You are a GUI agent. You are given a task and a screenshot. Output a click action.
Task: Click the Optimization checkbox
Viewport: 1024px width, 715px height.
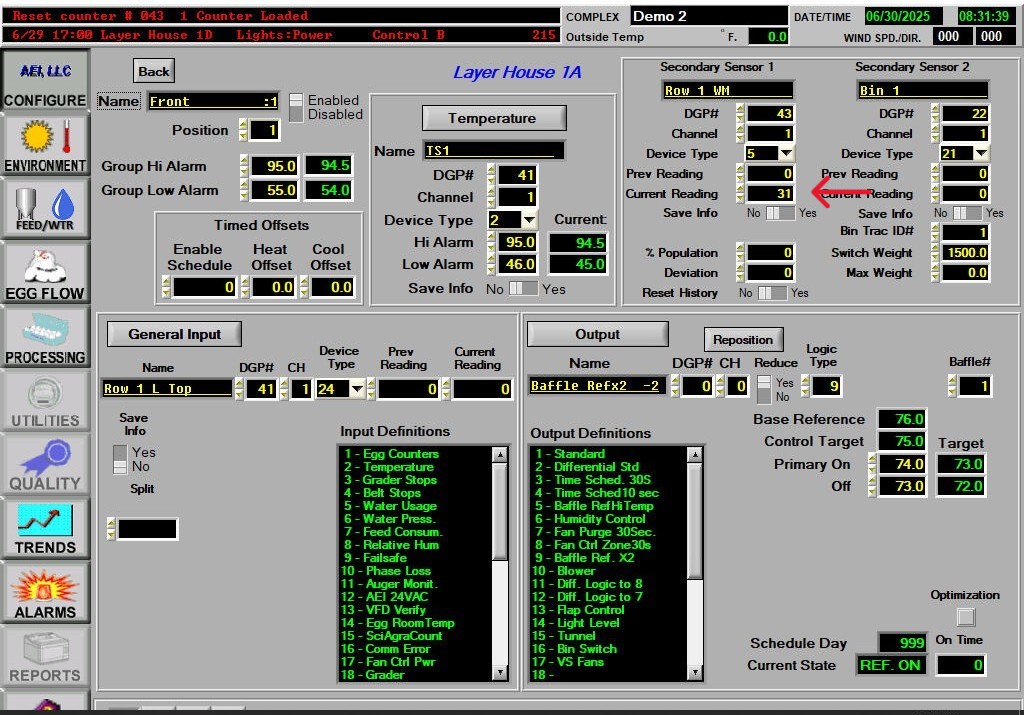(965, 617)
